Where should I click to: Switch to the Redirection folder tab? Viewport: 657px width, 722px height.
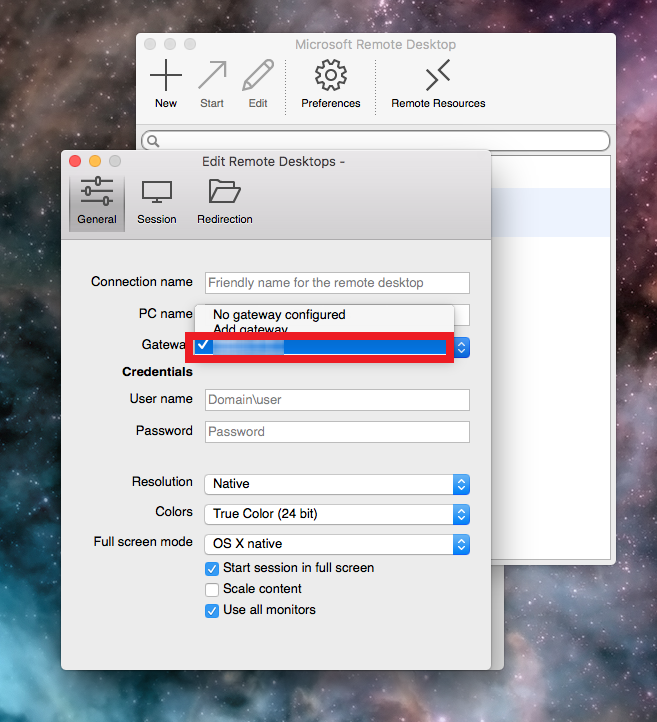(x=225, y=202)
